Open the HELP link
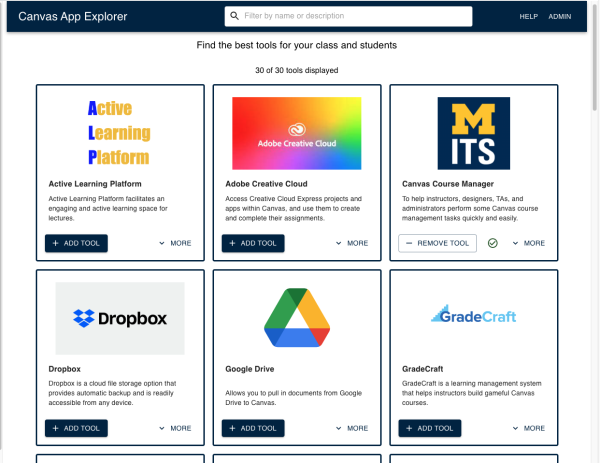Image resolution: width=600 pixels, height=463 pixels. (x=528, y=16)
